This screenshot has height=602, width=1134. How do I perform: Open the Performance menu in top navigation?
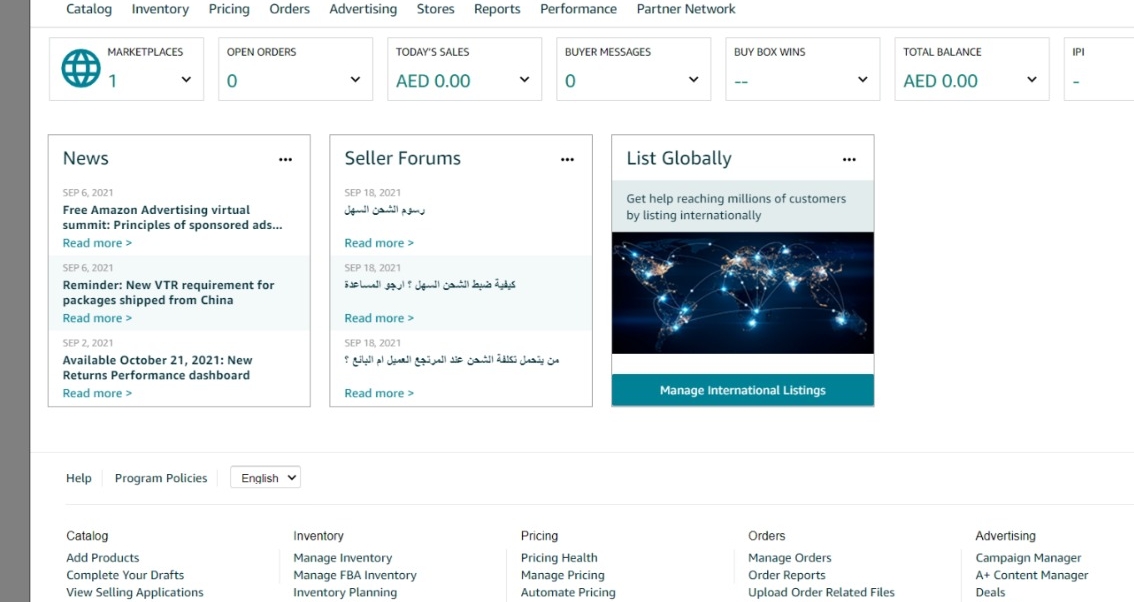579,9
